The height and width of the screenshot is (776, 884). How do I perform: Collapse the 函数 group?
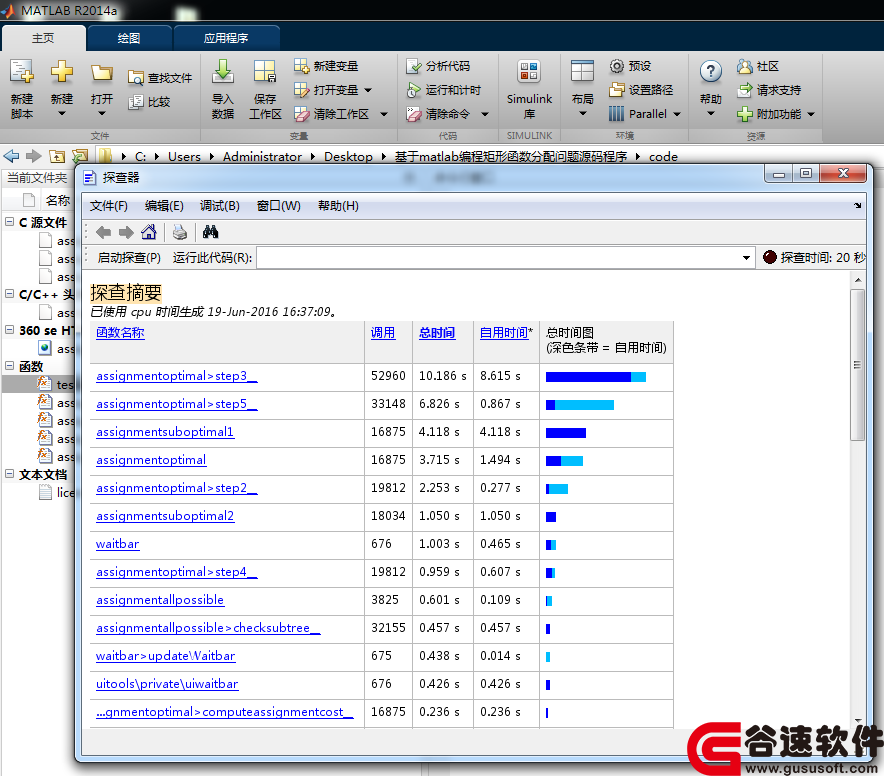(x=10, y=365)
